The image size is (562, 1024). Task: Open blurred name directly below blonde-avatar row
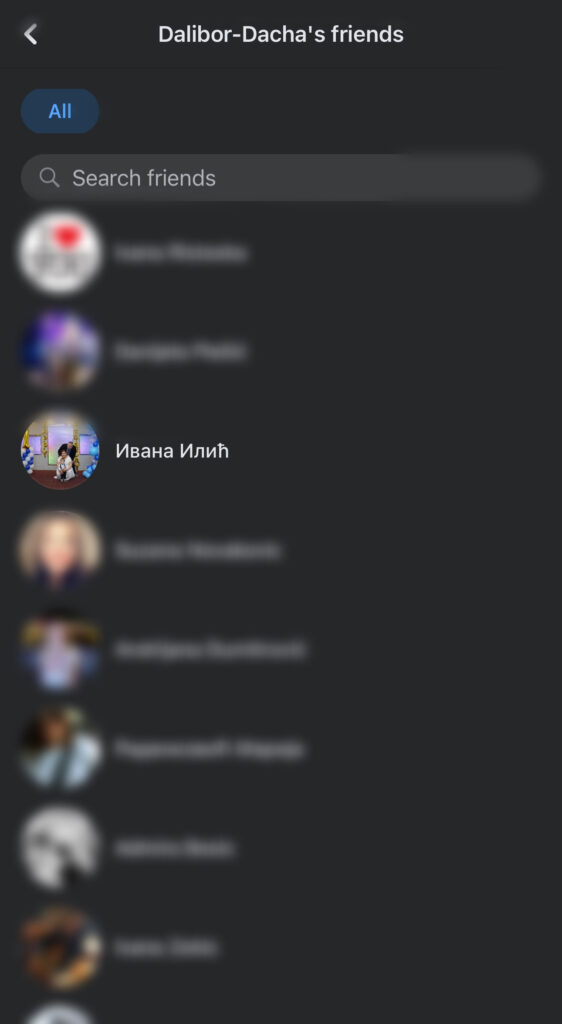(x=210, y=650)
